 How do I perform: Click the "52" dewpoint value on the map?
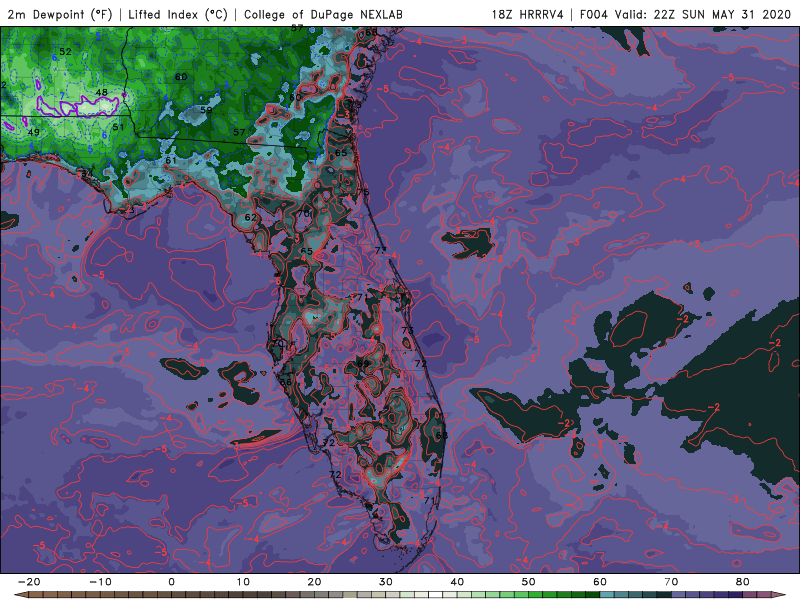(65, 52)
